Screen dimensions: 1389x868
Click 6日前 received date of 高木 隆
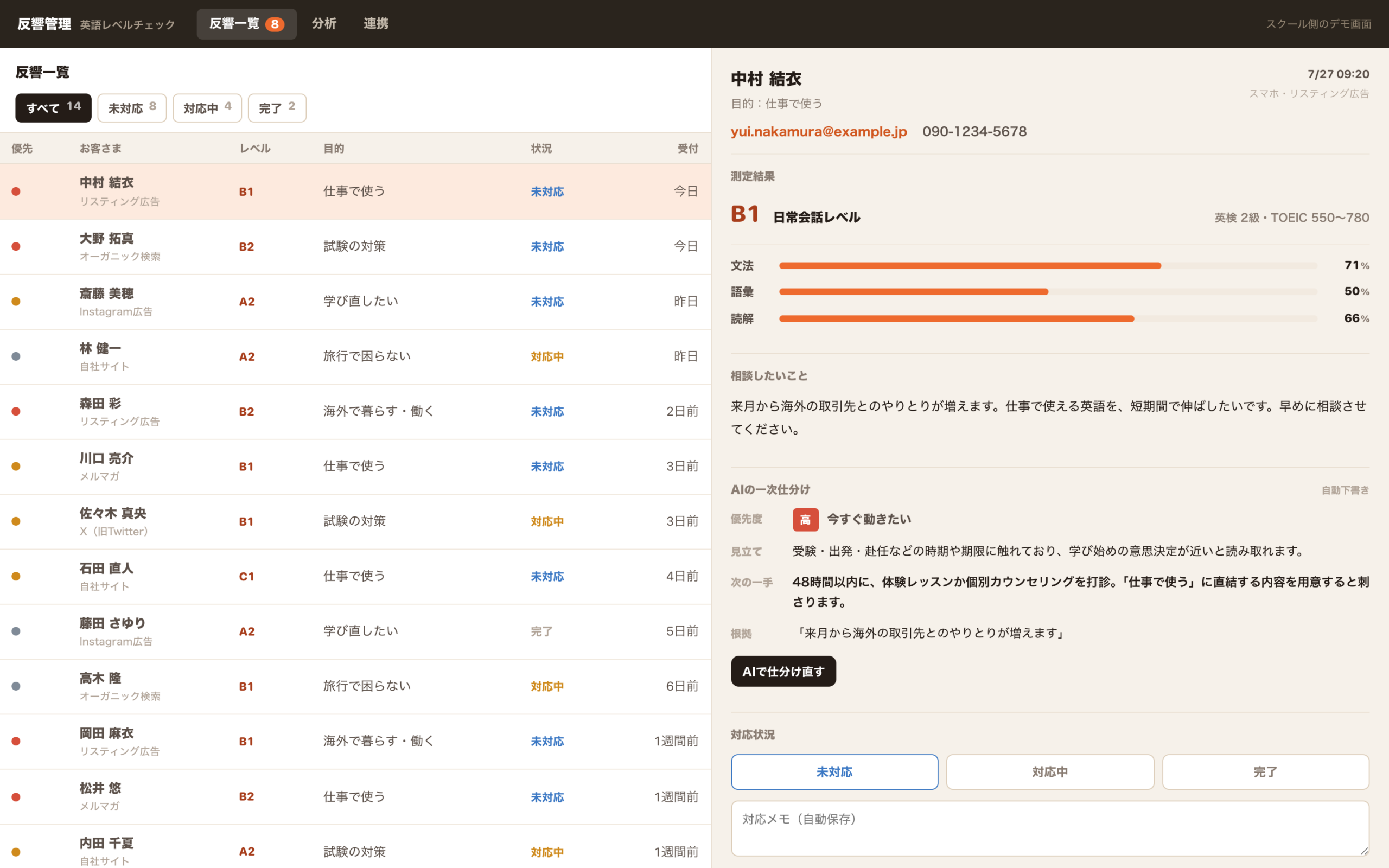(x=682, y=686)
